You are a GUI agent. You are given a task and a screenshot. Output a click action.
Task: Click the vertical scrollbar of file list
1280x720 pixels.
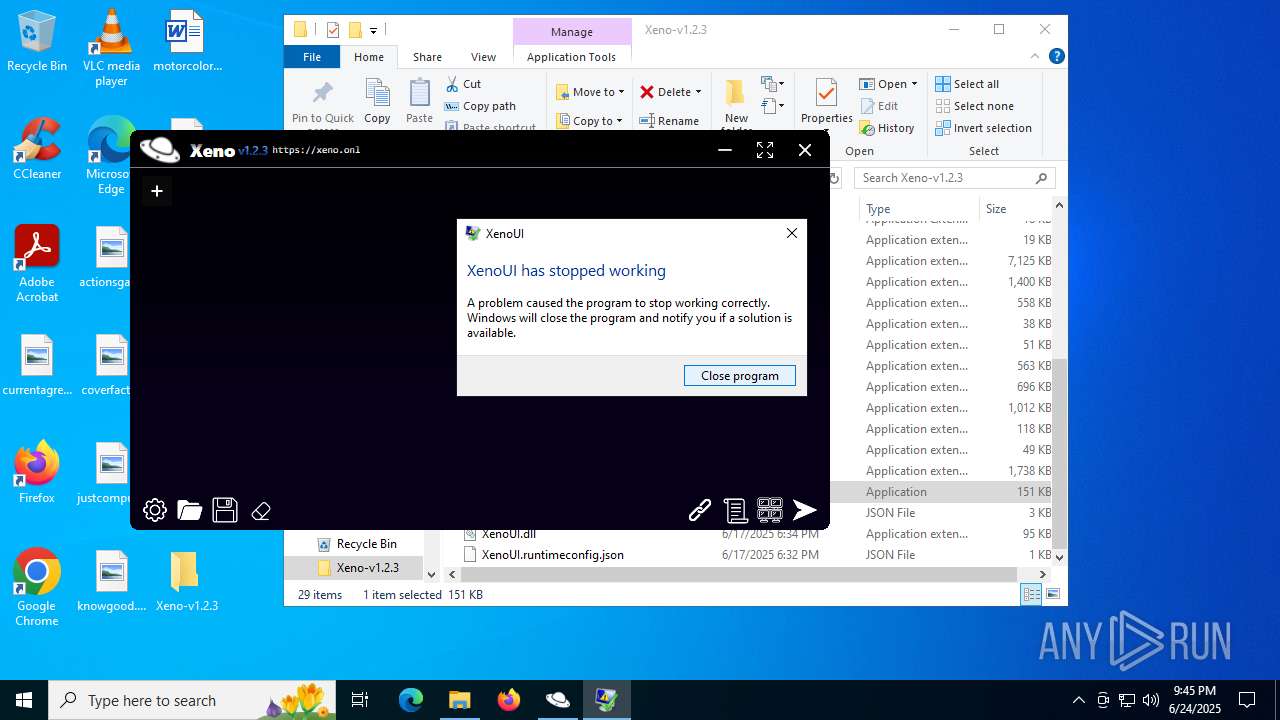tap(1059, 453)
